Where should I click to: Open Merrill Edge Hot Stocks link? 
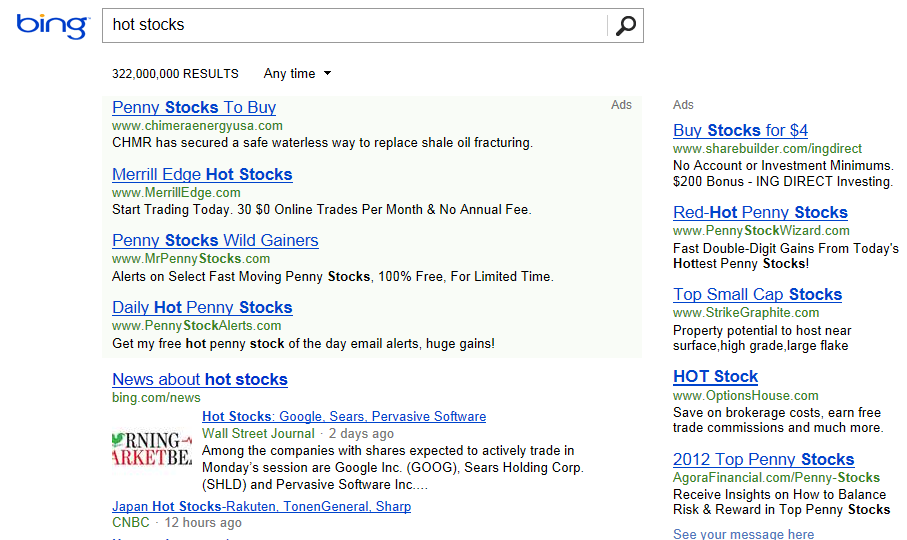point(202,175)
